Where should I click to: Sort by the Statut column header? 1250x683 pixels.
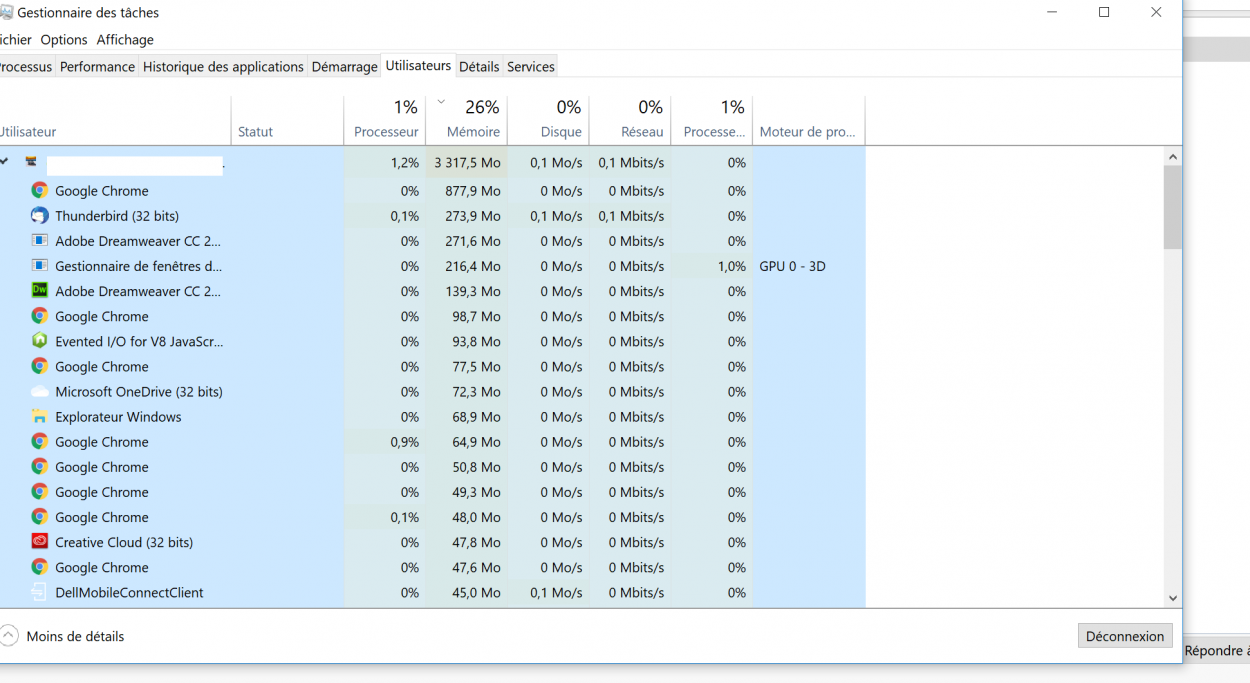(287, 121)
